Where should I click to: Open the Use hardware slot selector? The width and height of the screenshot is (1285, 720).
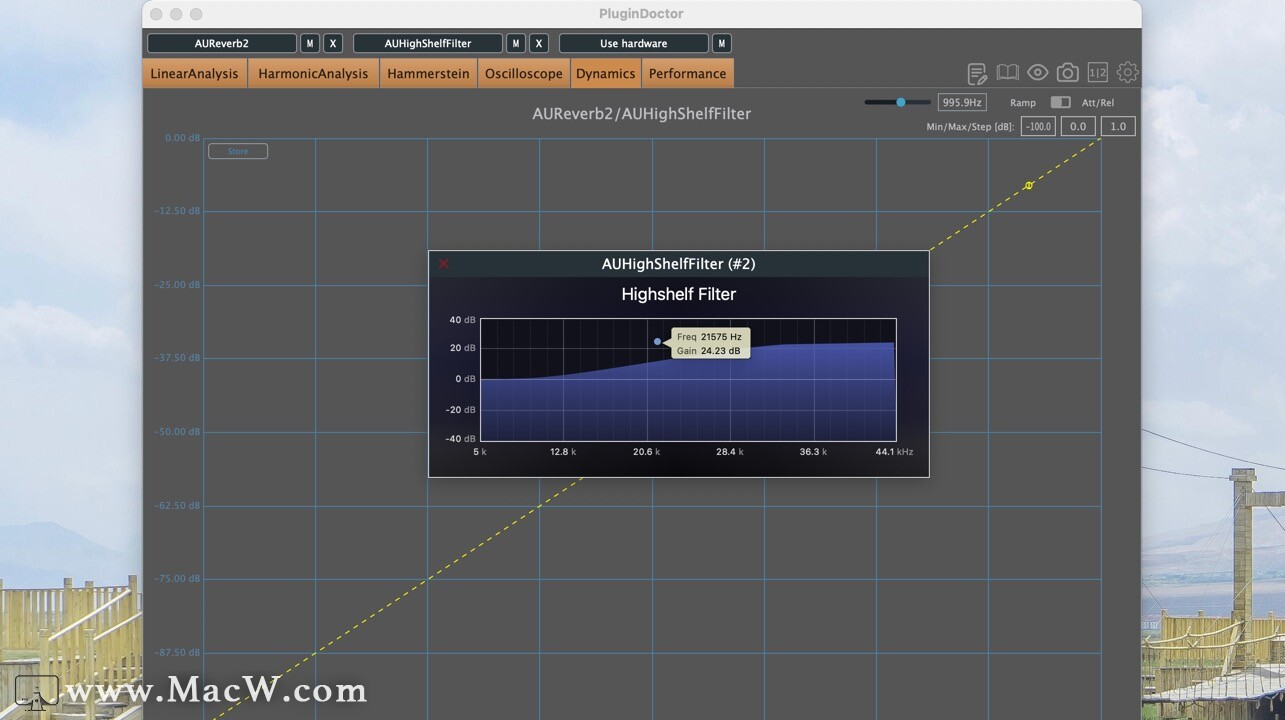click(633, 43)
